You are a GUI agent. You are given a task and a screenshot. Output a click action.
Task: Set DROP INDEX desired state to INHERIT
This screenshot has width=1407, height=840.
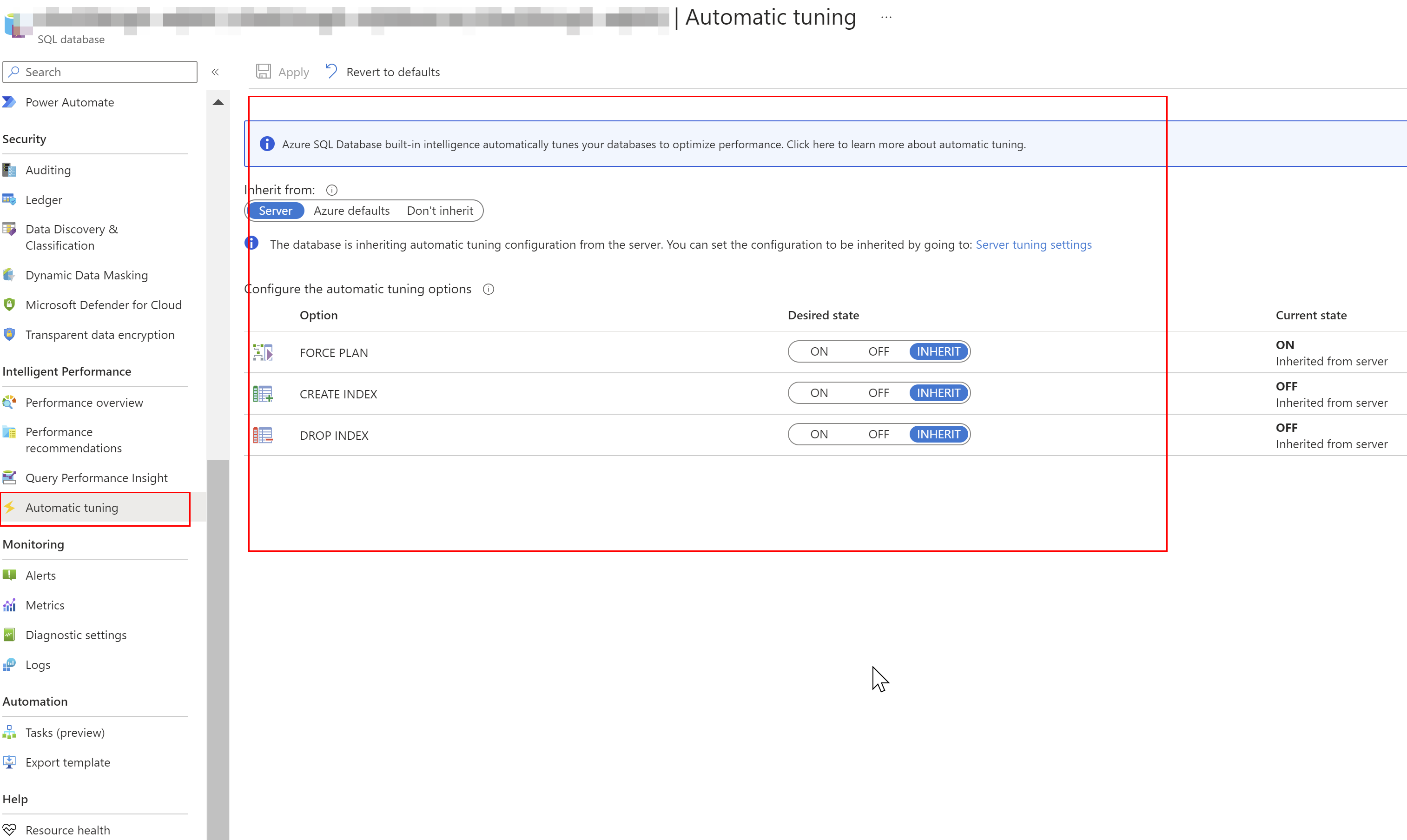[938, 434]
